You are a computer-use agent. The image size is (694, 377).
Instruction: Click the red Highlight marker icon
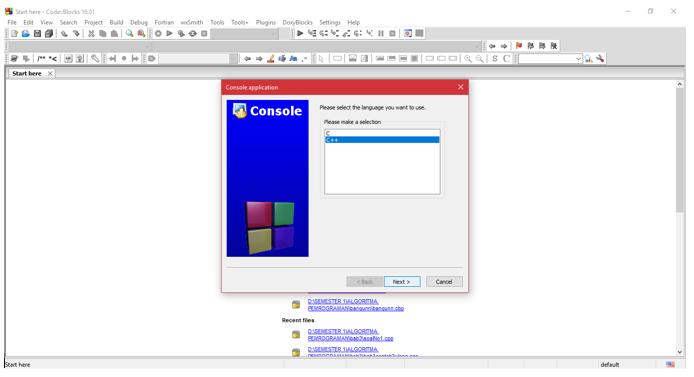point(270,58)
